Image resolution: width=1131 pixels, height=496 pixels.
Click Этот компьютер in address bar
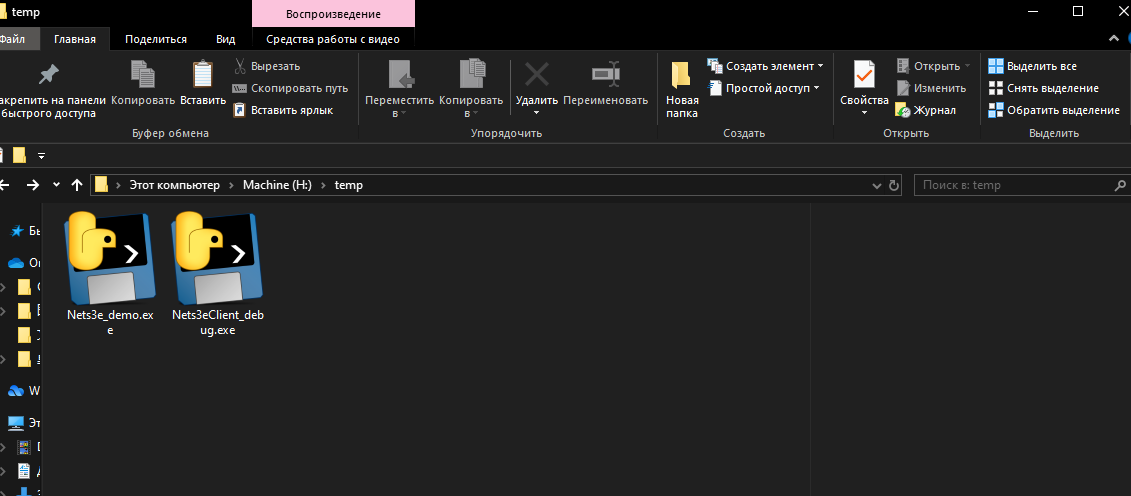pos(174,185)
